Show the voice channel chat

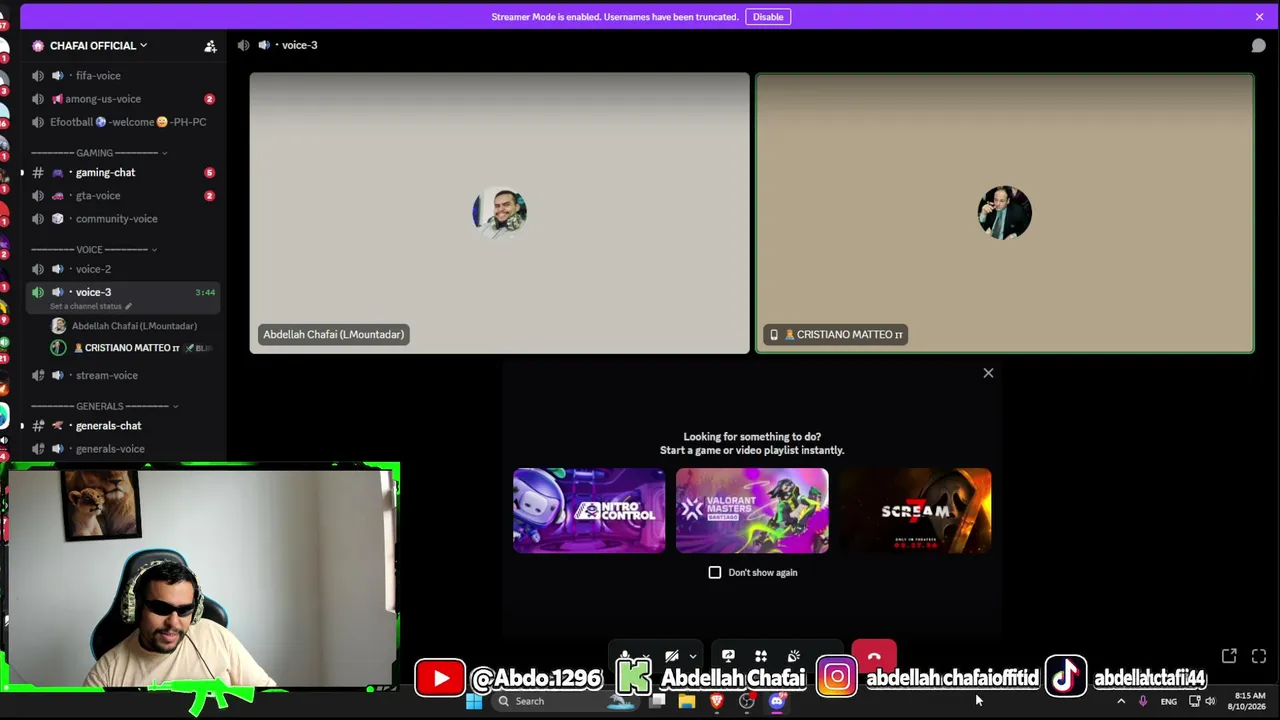(x=1259, y=45)
